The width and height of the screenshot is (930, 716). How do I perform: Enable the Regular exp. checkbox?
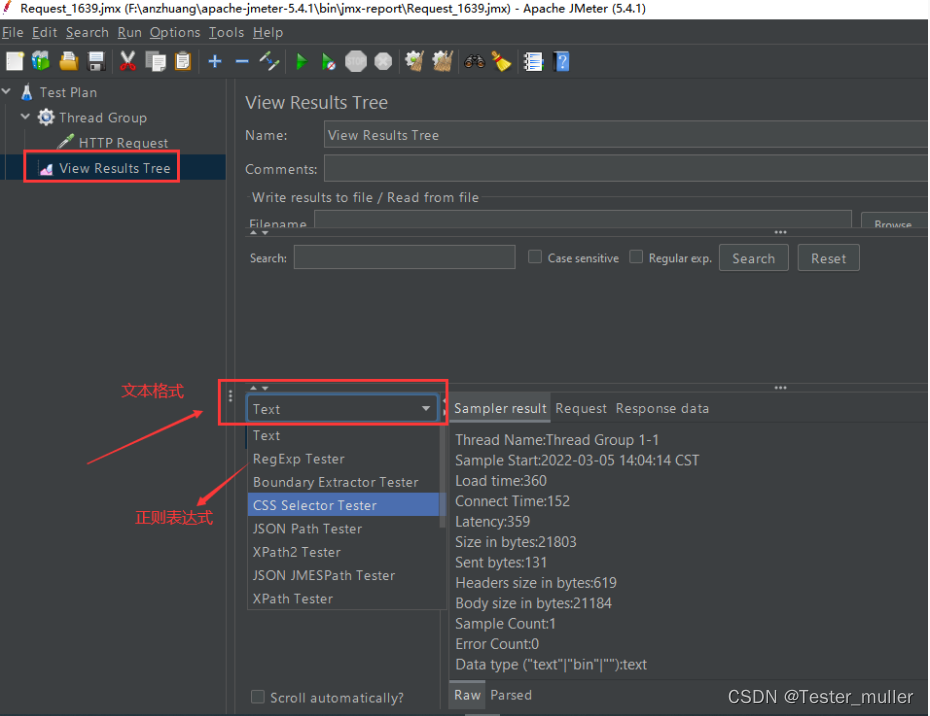coord(636,257)
